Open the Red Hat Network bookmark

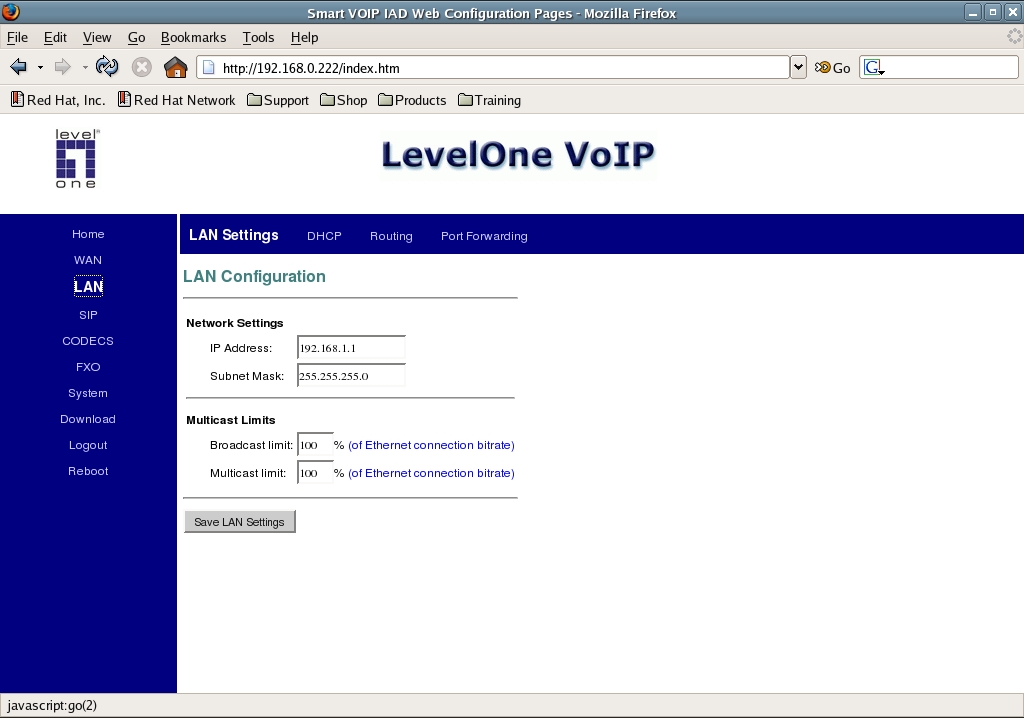(x=176, y=100)
